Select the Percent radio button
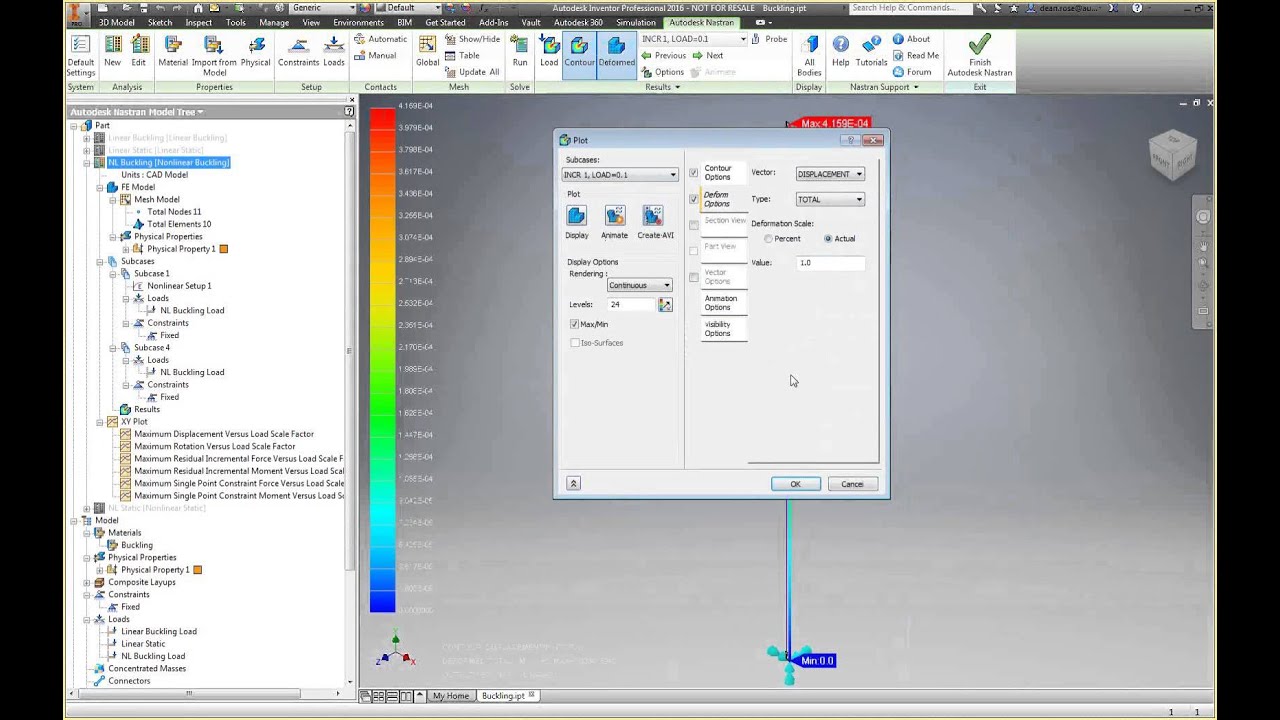Image resolution: width=1280 pixels, height=720 pixels. [768, 239]
